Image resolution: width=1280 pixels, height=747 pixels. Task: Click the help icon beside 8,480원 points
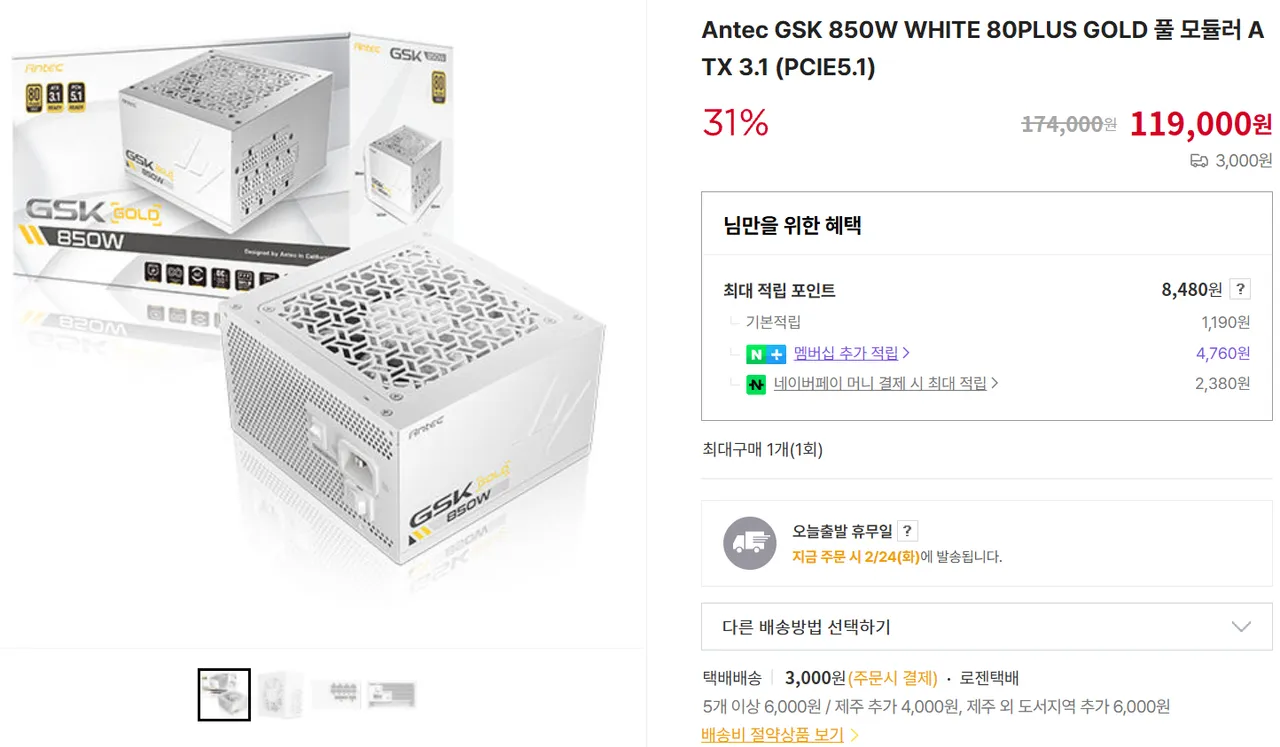point(1240,290)
